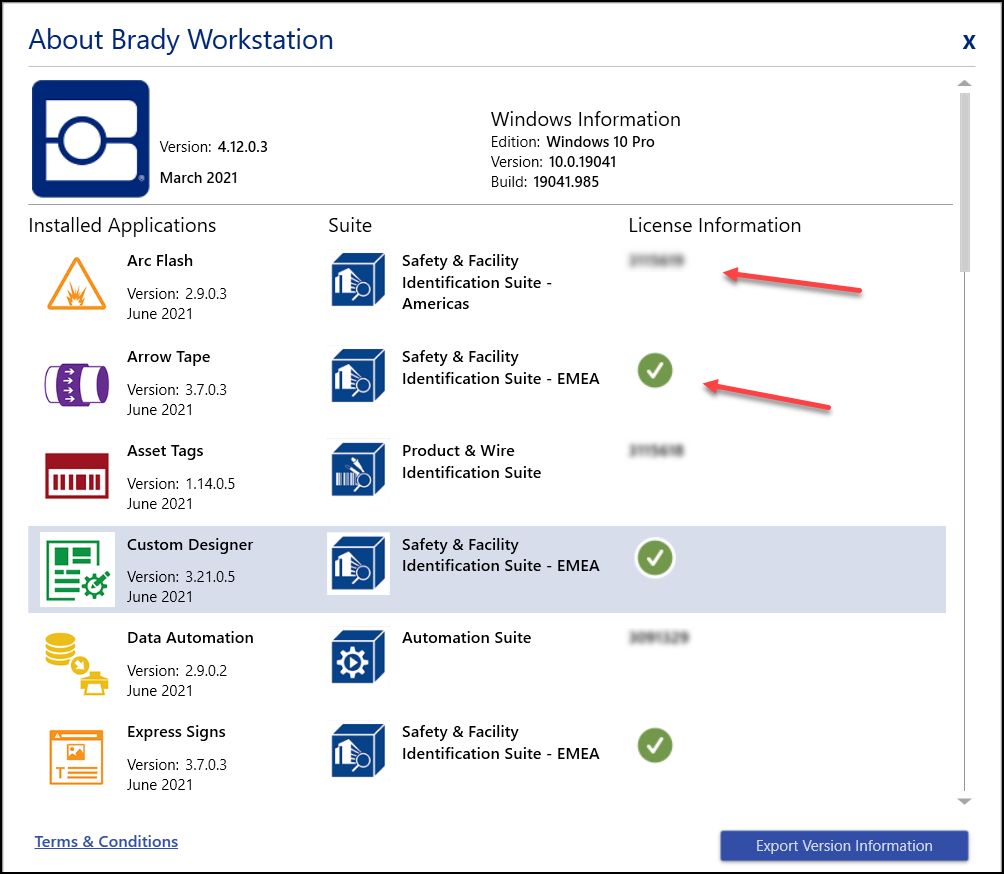Click the Export Version Information button

tap(843, 845)
